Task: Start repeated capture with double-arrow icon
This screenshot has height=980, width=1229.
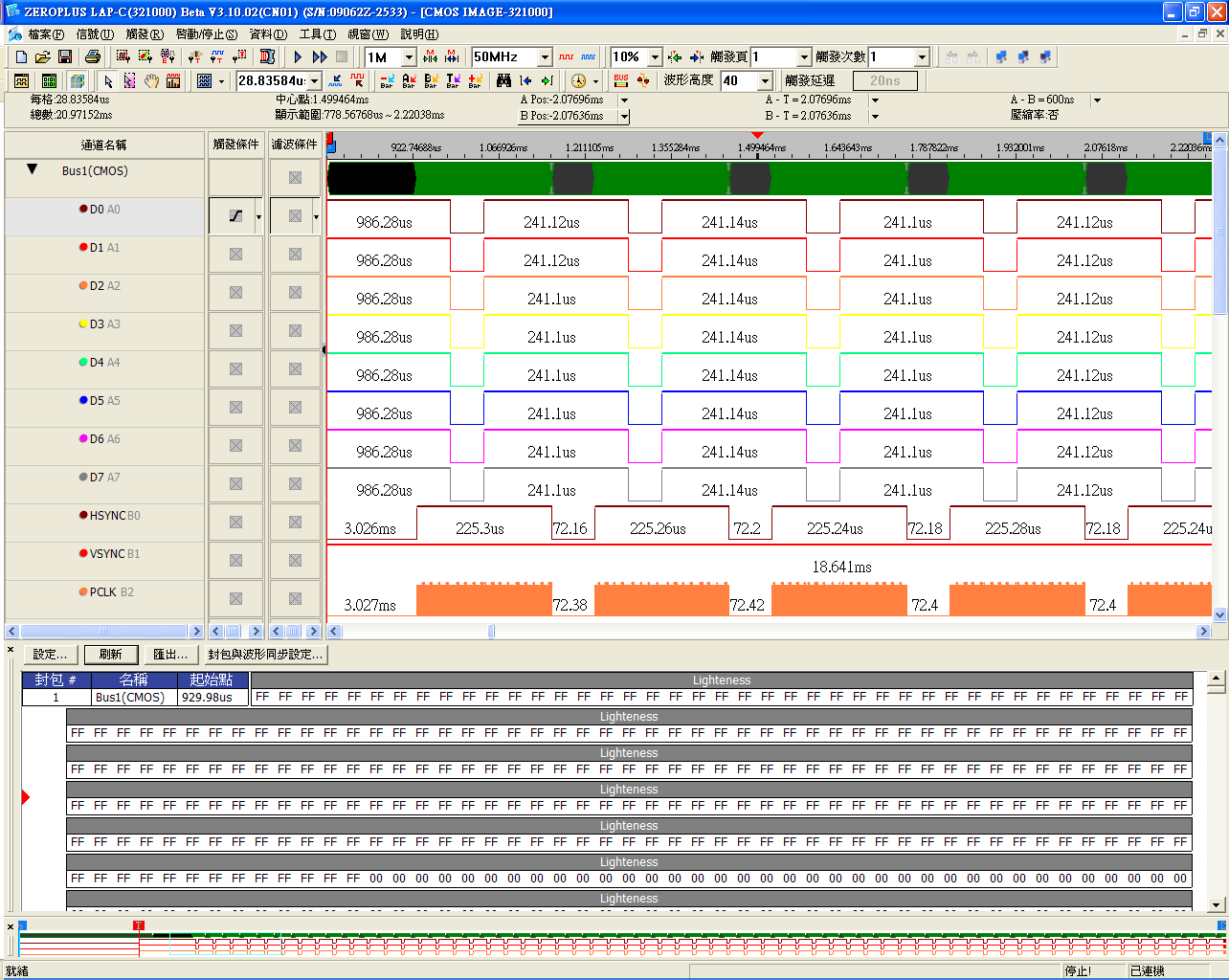Action: pyautogui.click(x=320, y=57)
